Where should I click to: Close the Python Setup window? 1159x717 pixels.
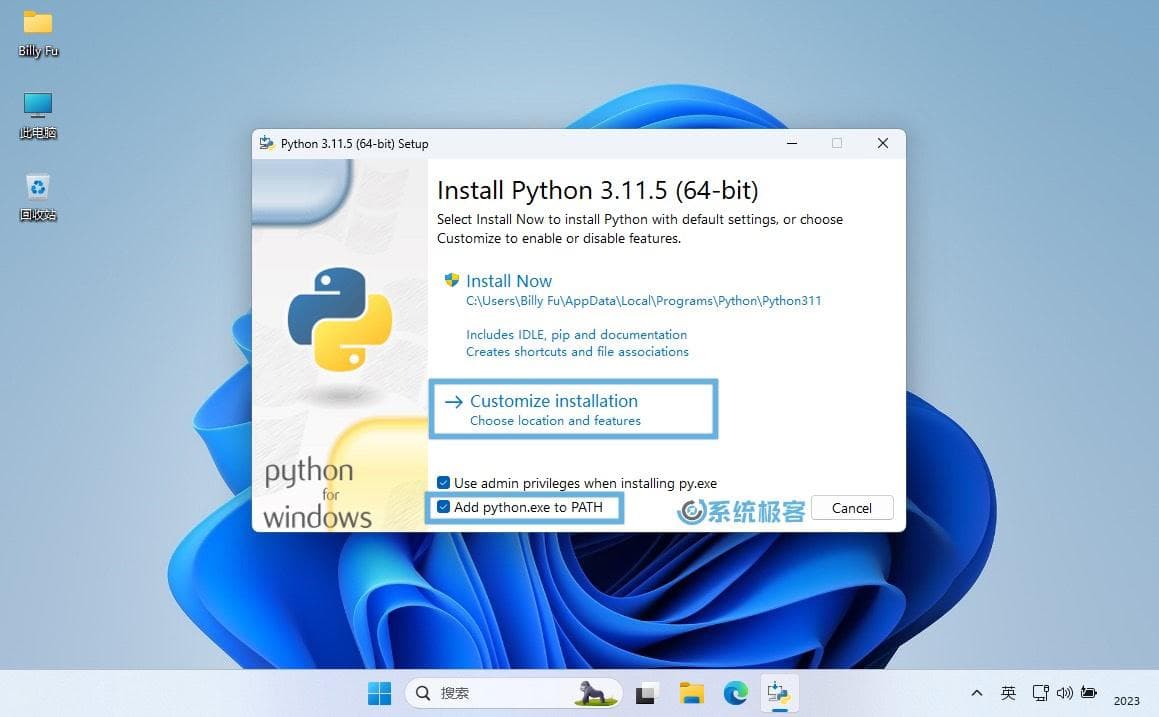point(883,143)
